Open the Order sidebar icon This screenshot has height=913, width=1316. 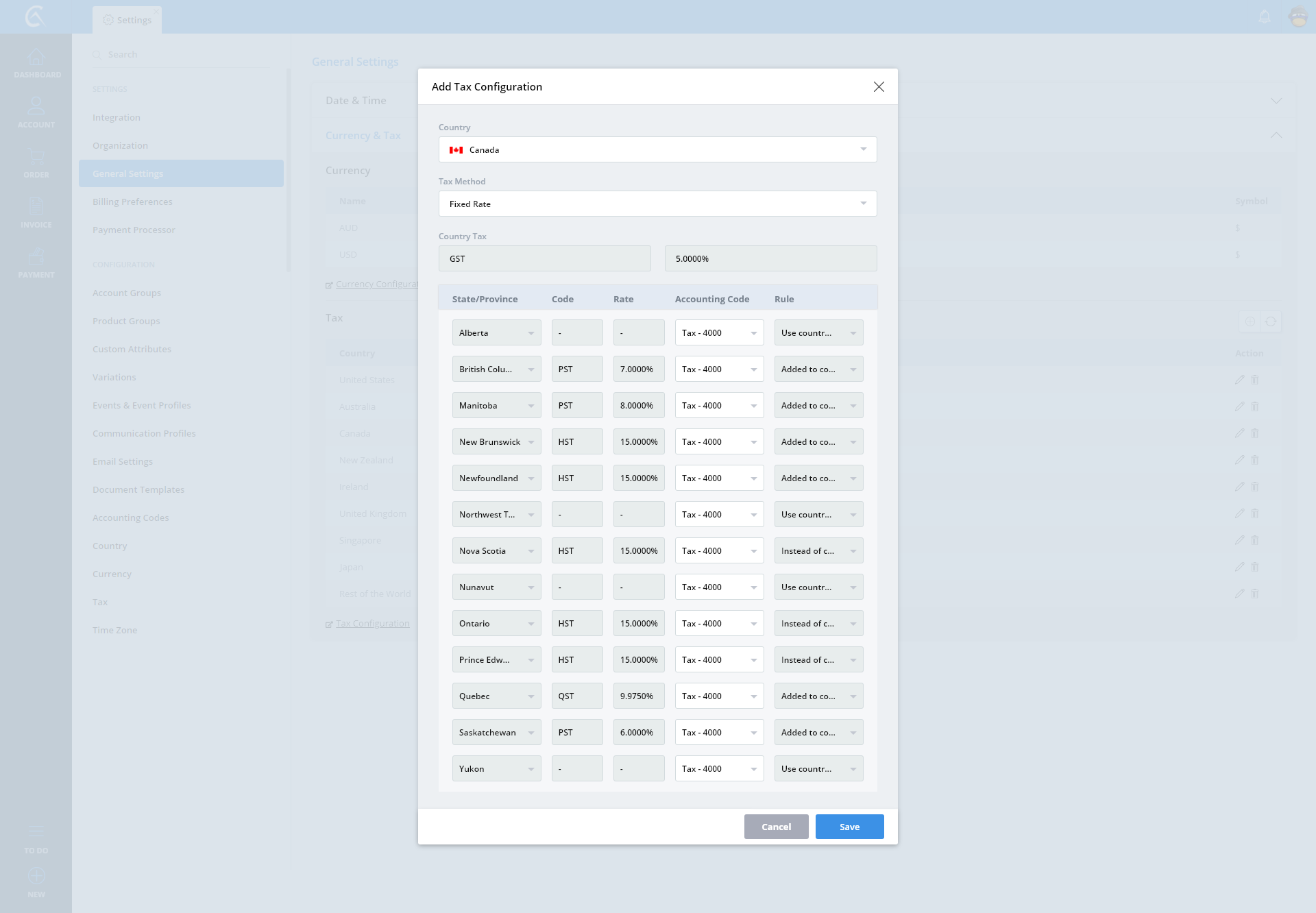pos(36,162)
